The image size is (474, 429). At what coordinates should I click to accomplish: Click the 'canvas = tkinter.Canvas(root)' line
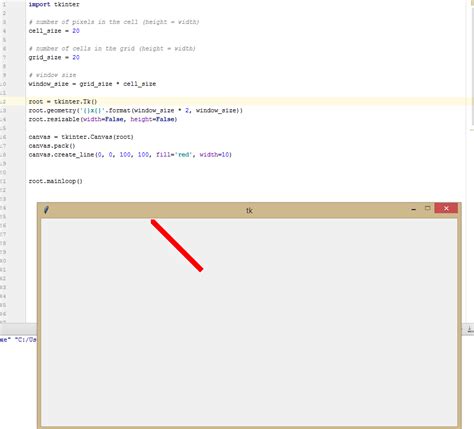click(81, 137)
